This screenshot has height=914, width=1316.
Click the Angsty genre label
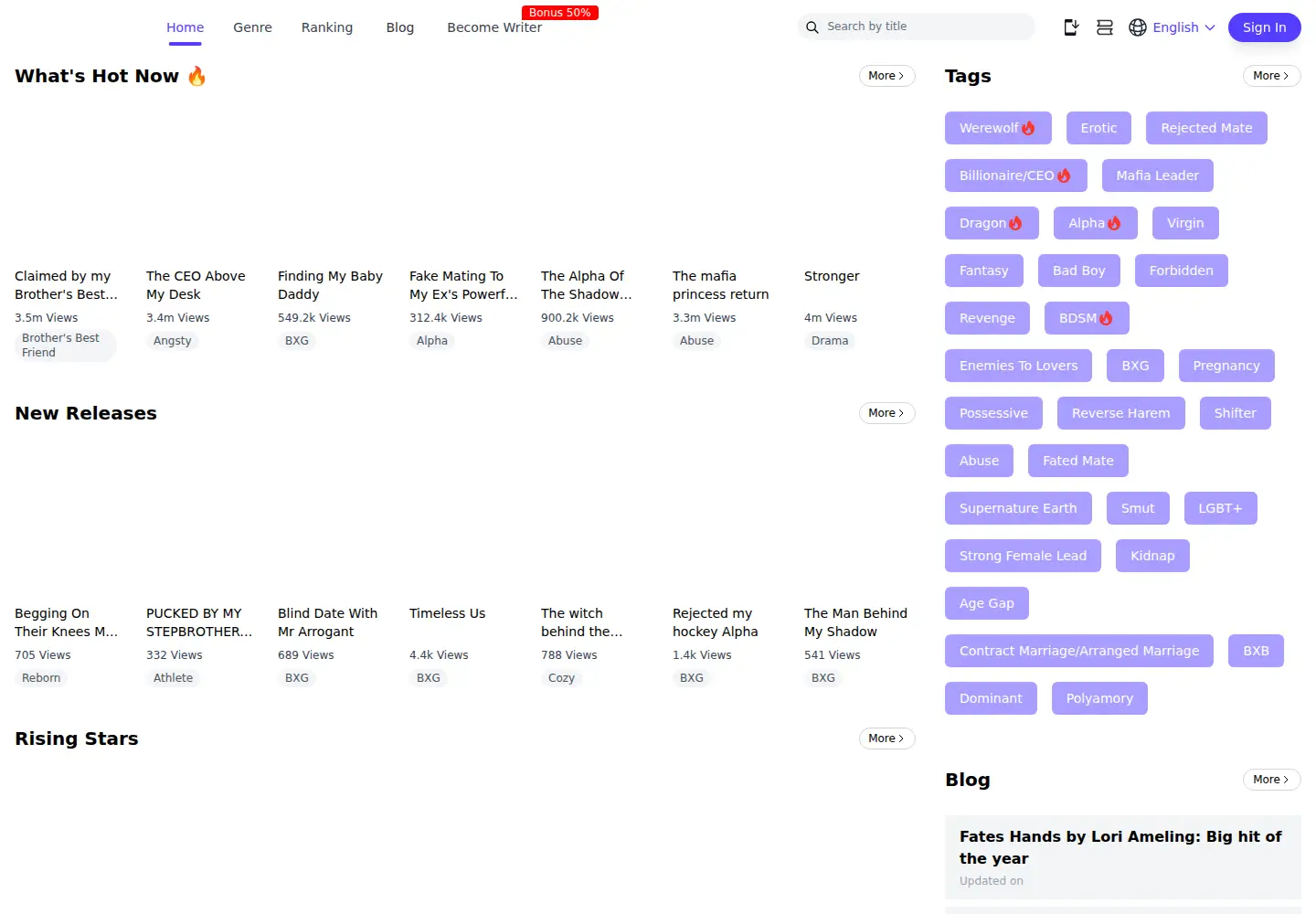click(x=173, y=341)
